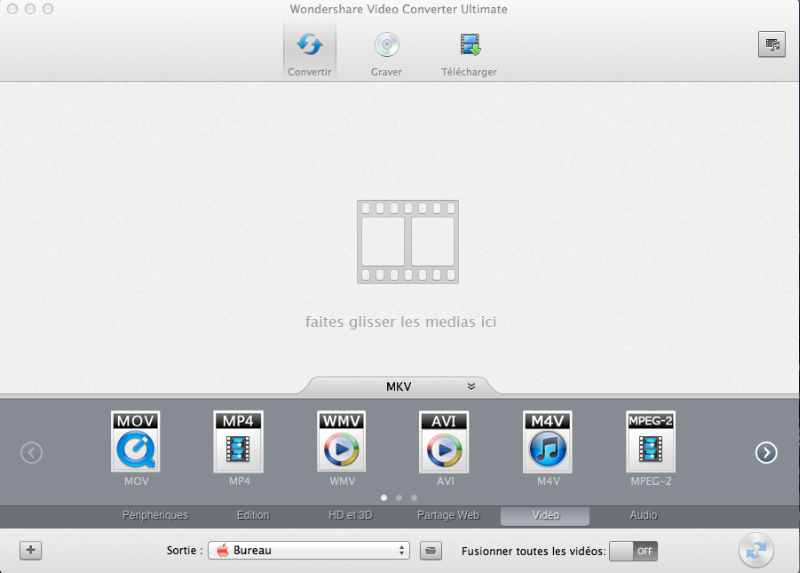Image resolution: width=800 pixels, height=573 pixels.
Task: Click the MPEG-2 label under the icon
Action: [x=651, y=481]
